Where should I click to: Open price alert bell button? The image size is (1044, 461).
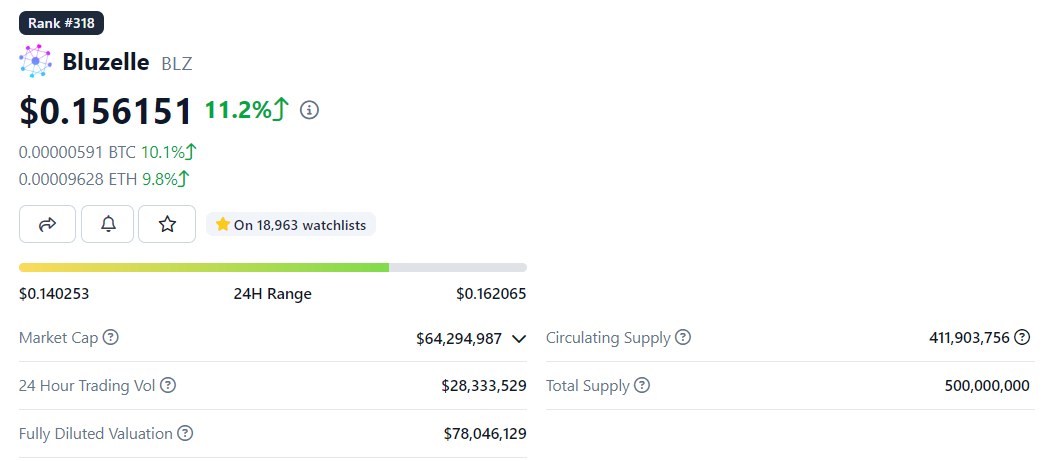pos(109,224)
